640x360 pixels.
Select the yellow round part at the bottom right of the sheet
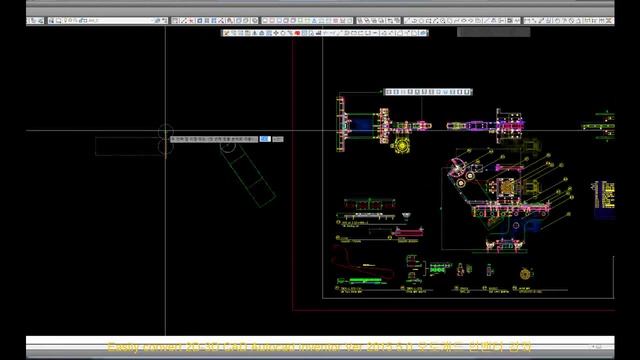click(x=525, y=273)
